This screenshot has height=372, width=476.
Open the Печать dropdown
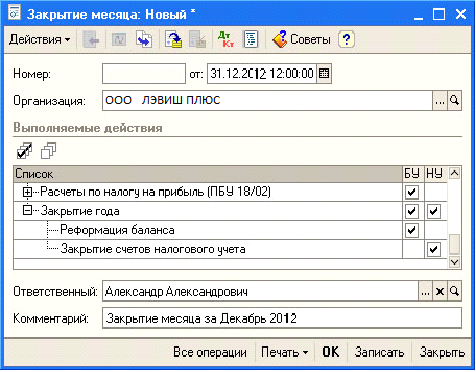point(284,352)
